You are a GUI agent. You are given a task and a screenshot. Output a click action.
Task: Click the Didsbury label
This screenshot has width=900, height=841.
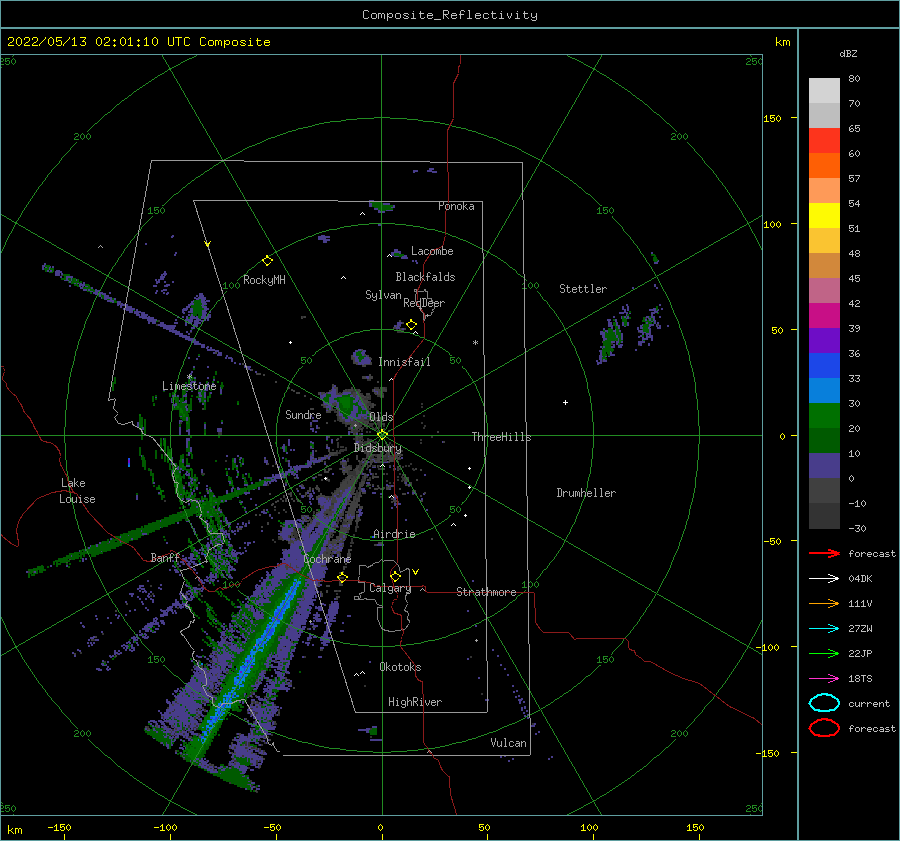click(x=378, y=448)
